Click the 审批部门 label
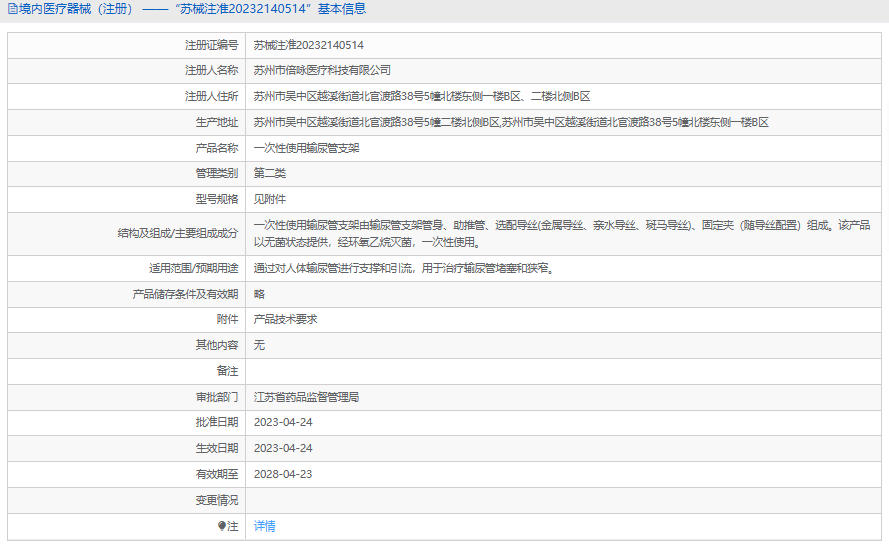The image size is (889, 545). [217, 398]
